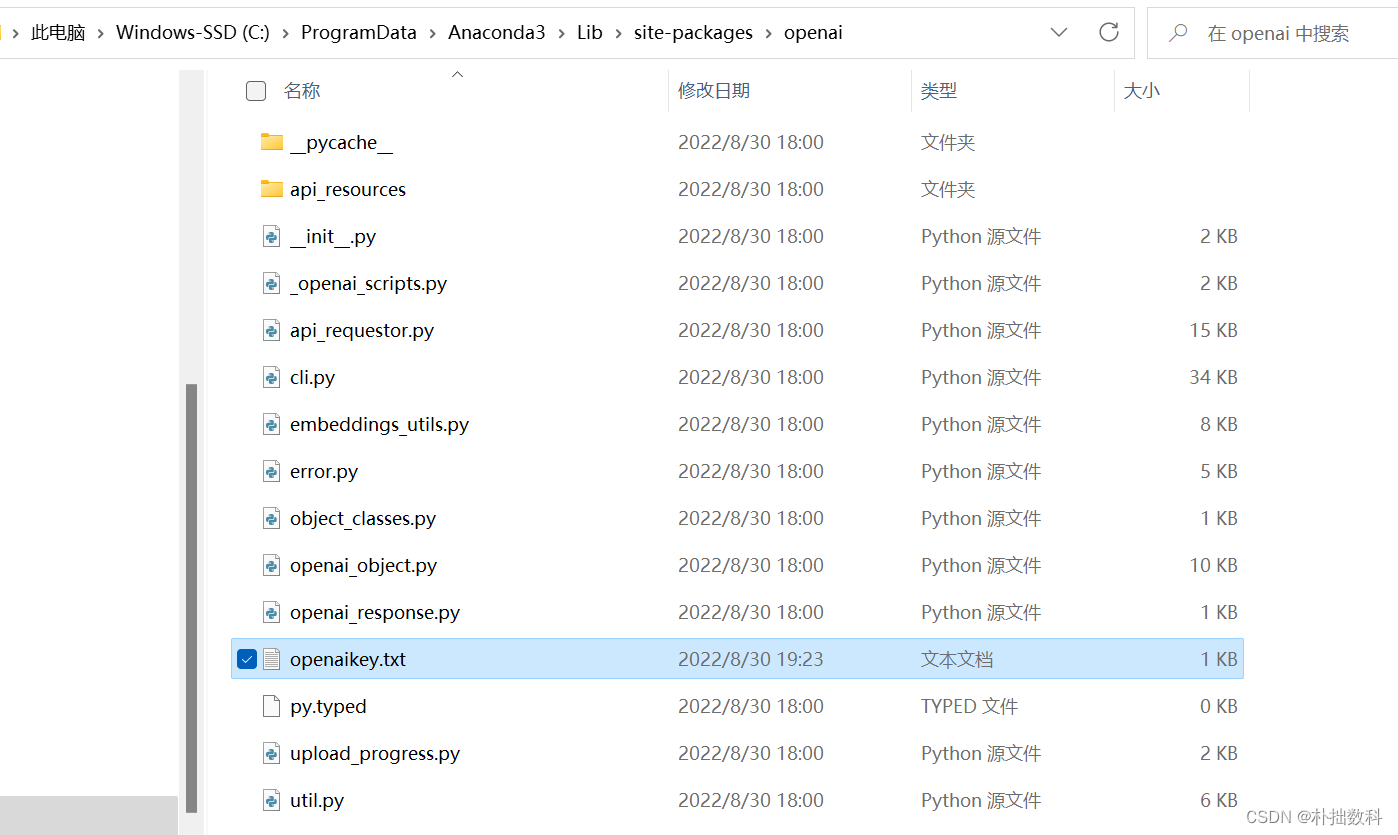The width and height of the screenshot is (1398, 835).
Task: Select file name py.typed
Action: 328,707
